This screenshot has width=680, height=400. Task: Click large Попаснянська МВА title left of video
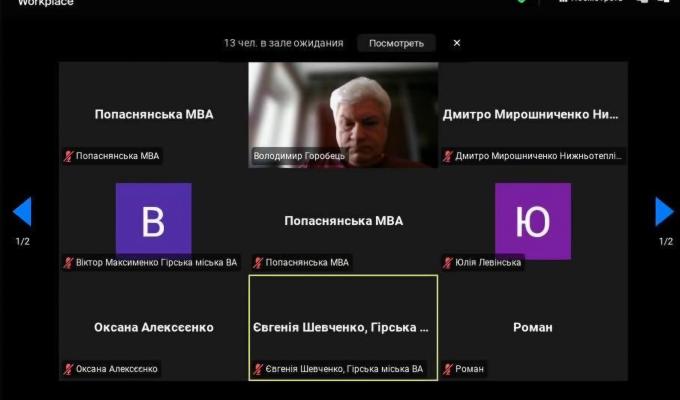click(154, 115)
